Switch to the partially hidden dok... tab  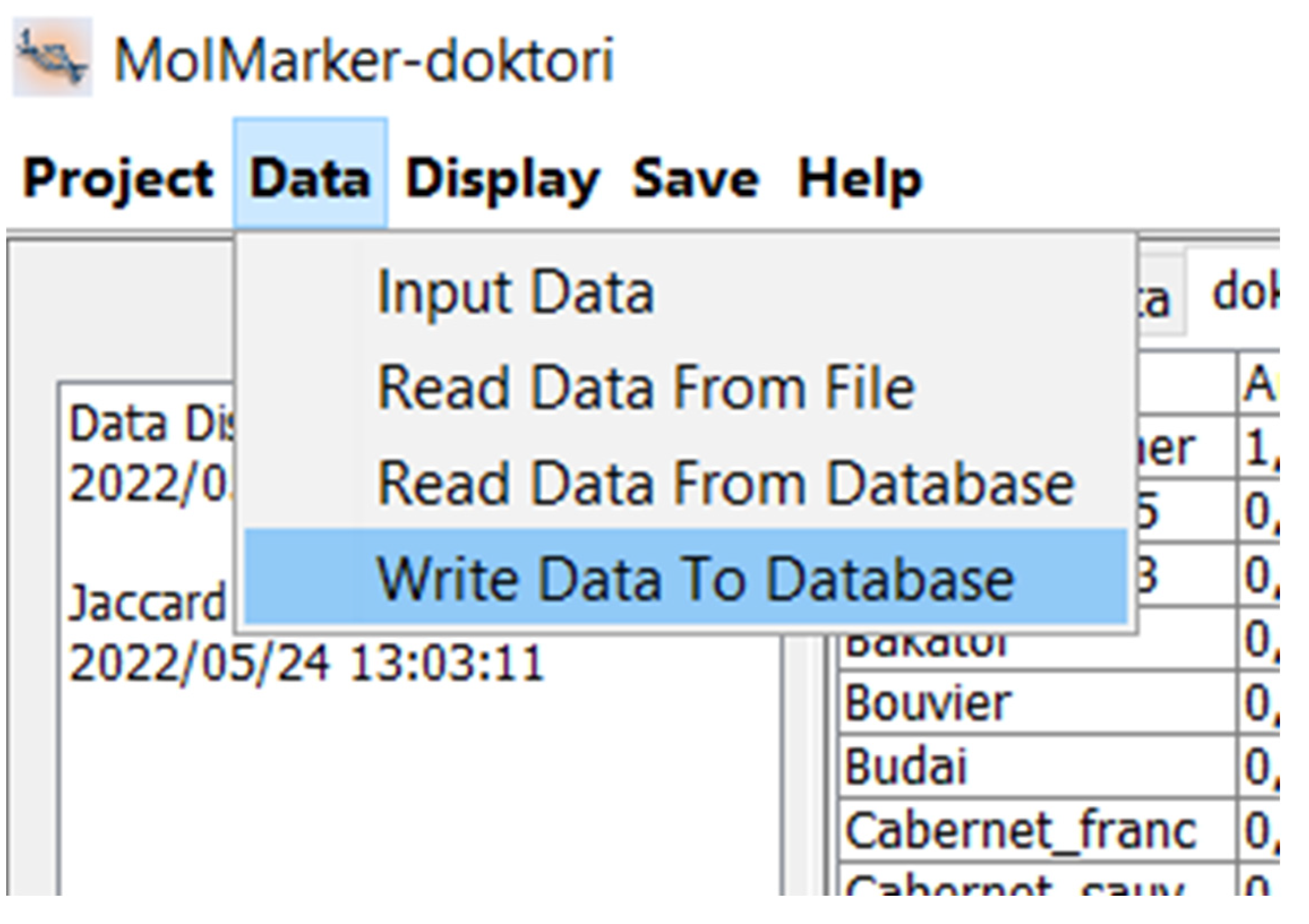tap(1244, 295)
